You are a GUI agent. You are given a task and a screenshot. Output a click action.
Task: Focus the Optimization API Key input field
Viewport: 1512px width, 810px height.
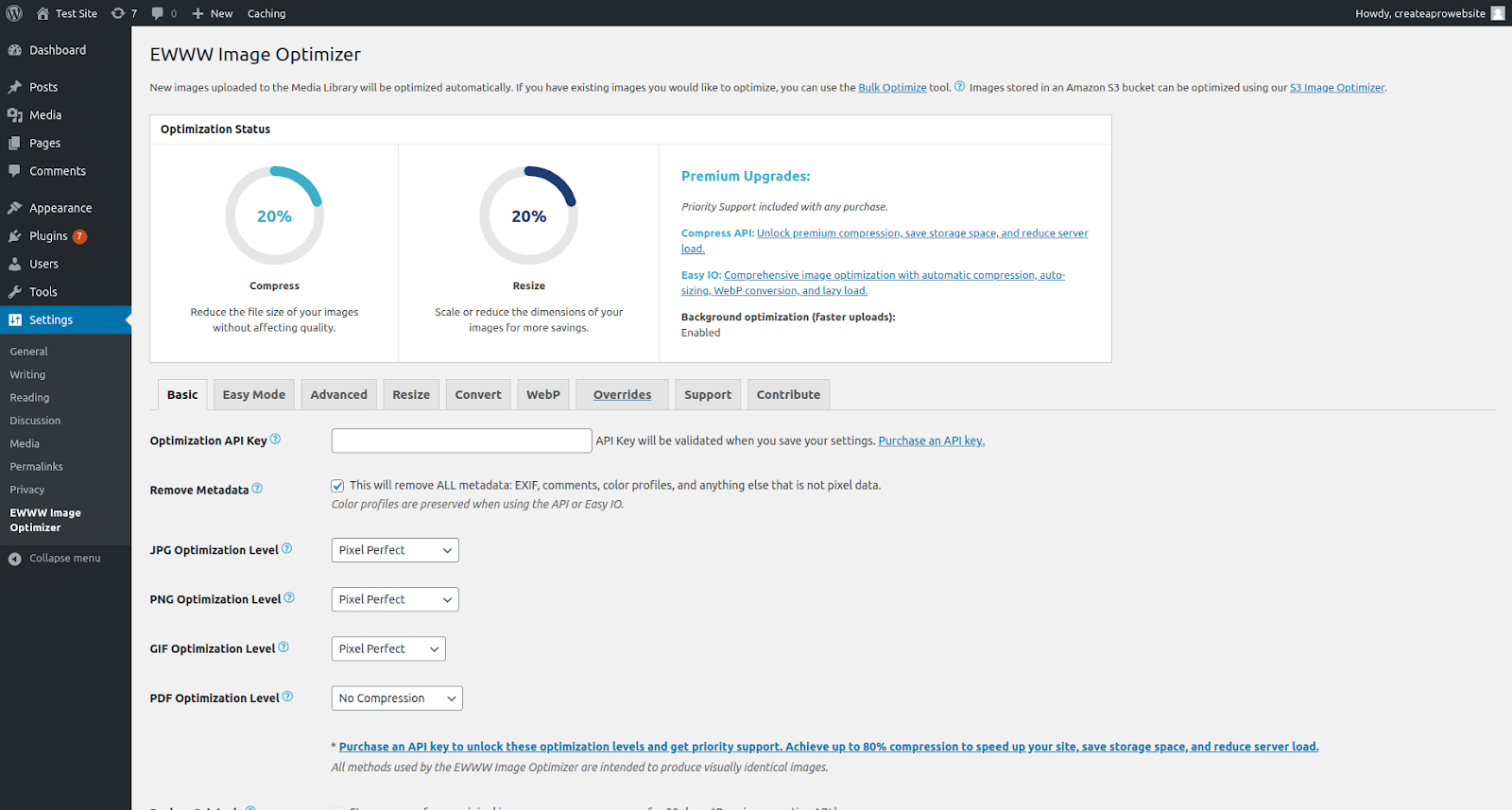[462, 440]
